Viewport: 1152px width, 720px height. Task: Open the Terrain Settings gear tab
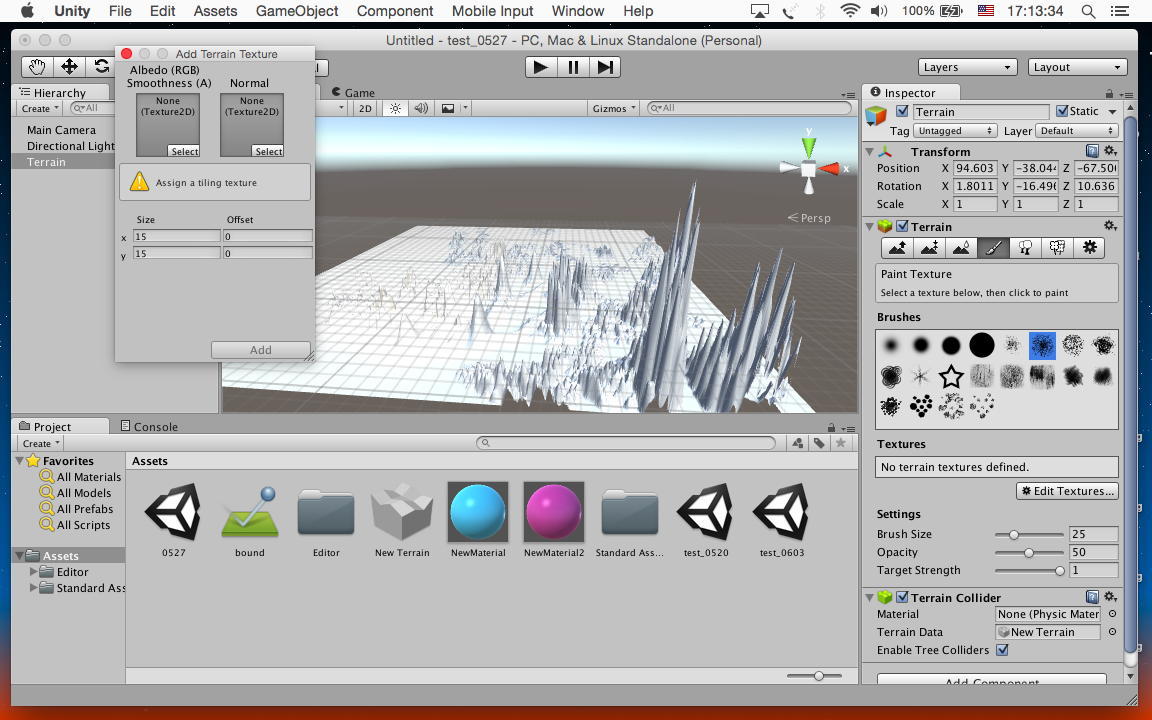tap(1089, 248)
